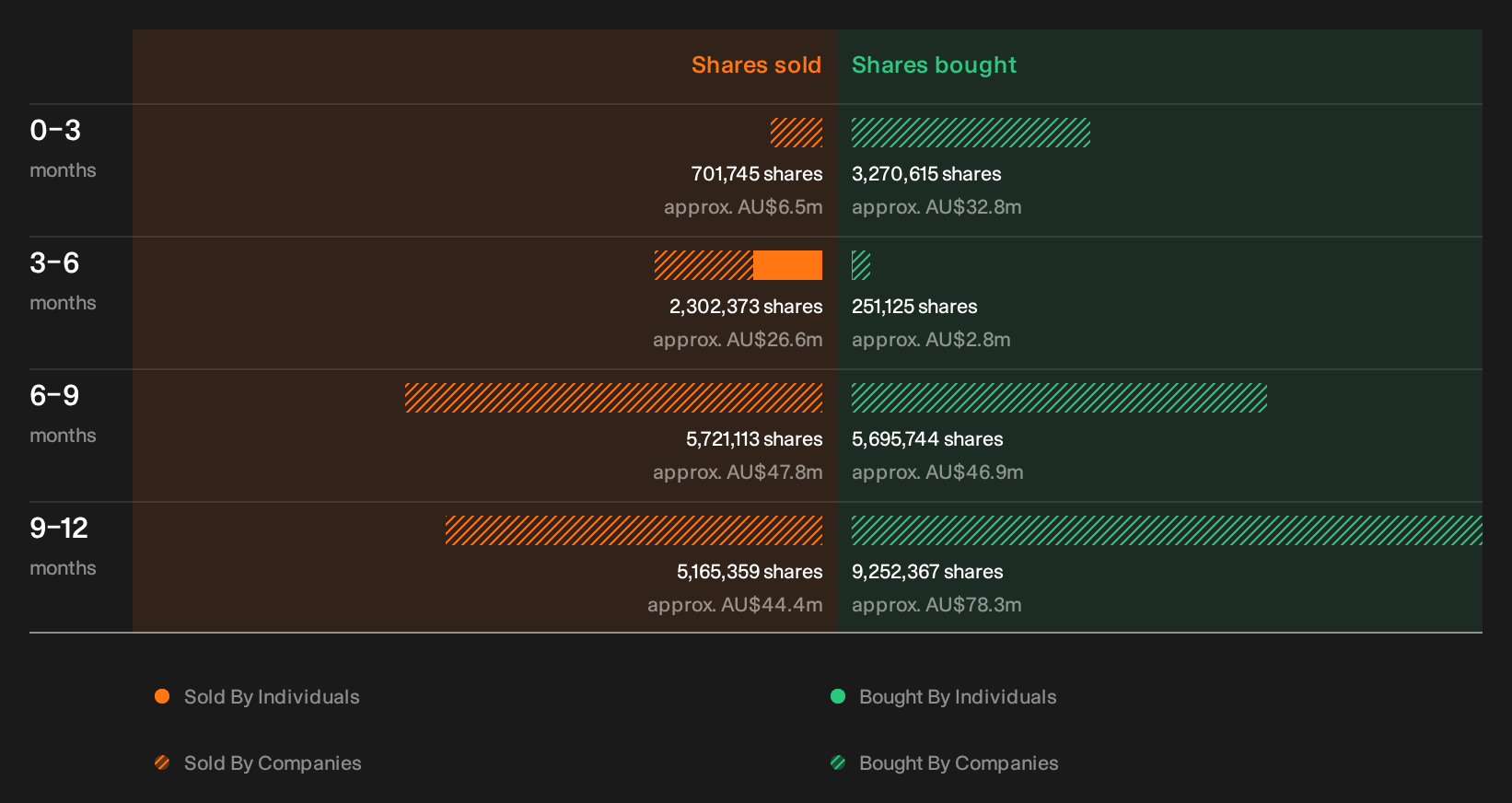The image size is (1512, 803).
Task: Click the 9-12 months bought bar
Action: click(1167, 530)
